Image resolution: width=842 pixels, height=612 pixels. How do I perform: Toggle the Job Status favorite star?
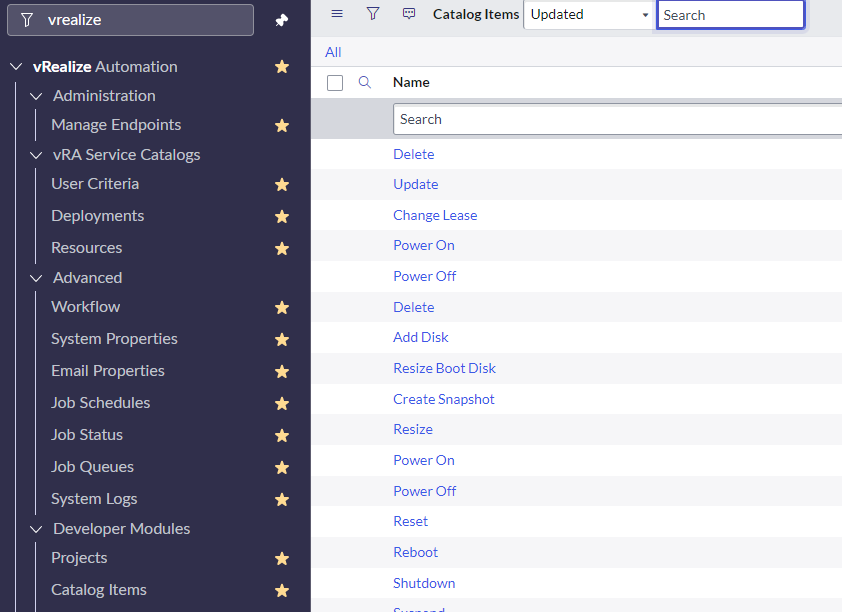pyautogui.click(x=282, y=435)
